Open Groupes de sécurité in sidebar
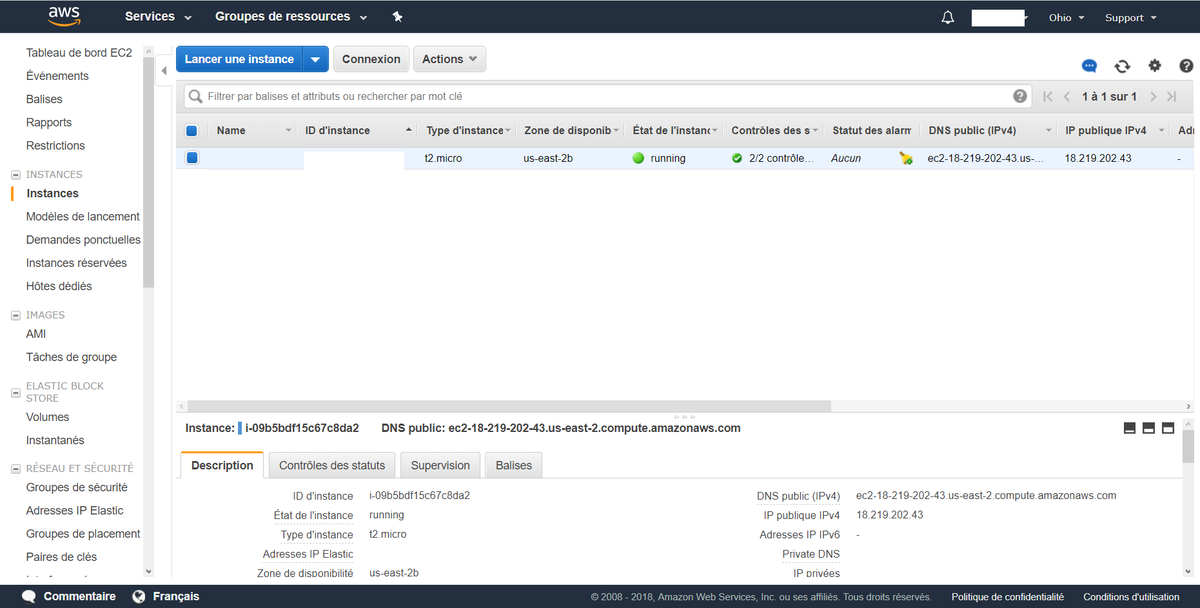Screen dimensions: 1200x608 (77, 487)
